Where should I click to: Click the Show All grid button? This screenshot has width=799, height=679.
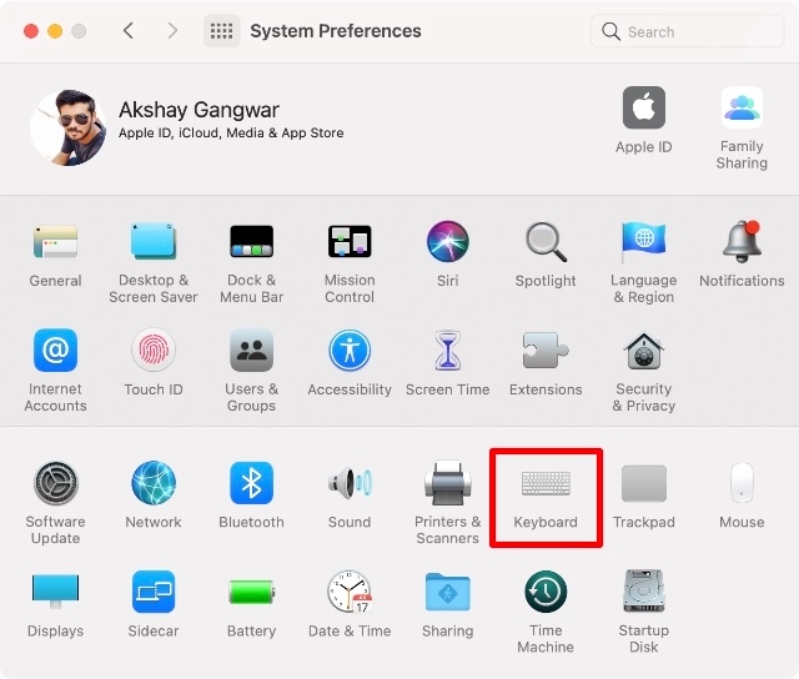222,31
